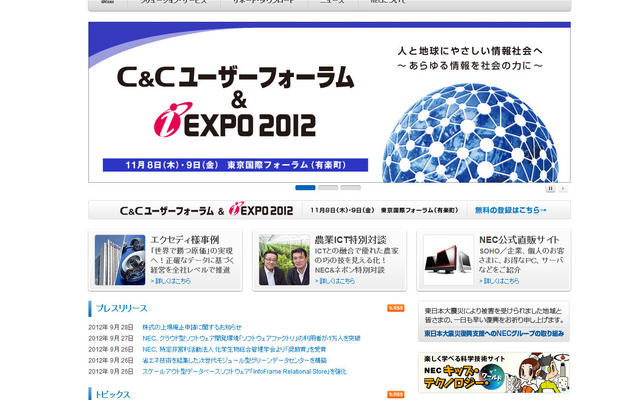Screen dimensions: 640x400
Task: Click the globe network image in the banner
Action: coord(470,133)
